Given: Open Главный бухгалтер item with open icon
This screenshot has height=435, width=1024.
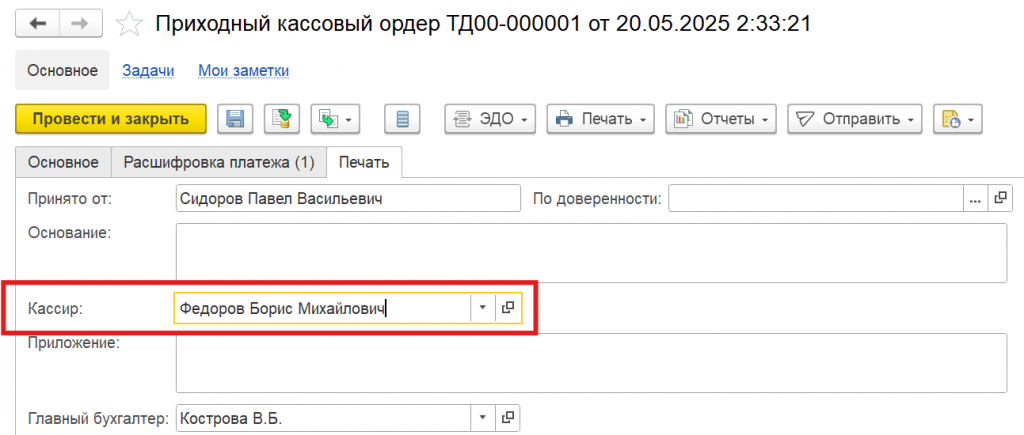Looking at the screenshot, I should [508, 417].
